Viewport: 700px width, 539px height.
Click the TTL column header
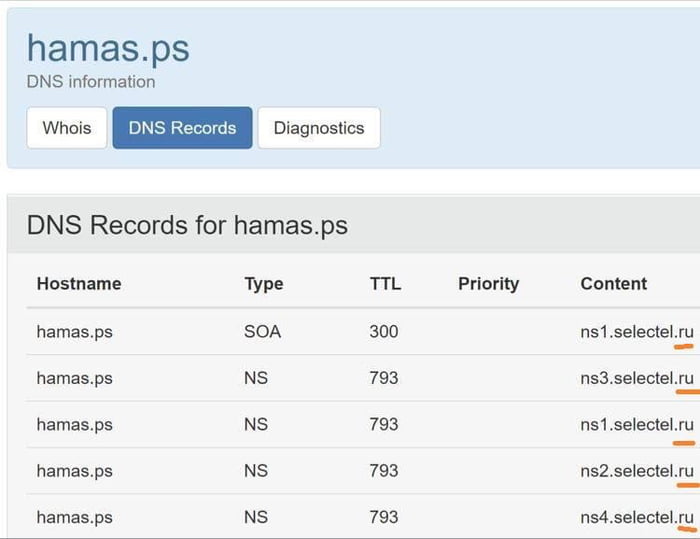385,284
